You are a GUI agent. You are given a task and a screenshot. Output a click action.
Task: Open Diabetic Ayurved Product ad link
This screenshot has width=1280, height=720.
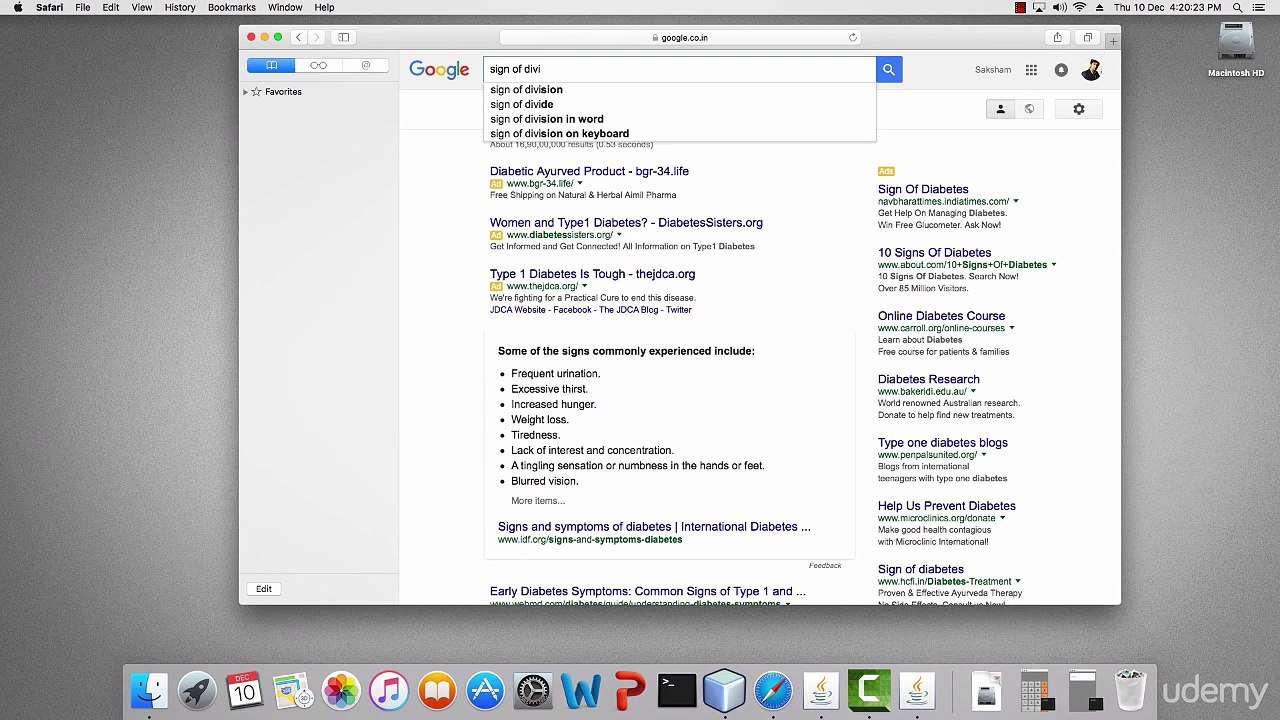click(x=589, y=171)
